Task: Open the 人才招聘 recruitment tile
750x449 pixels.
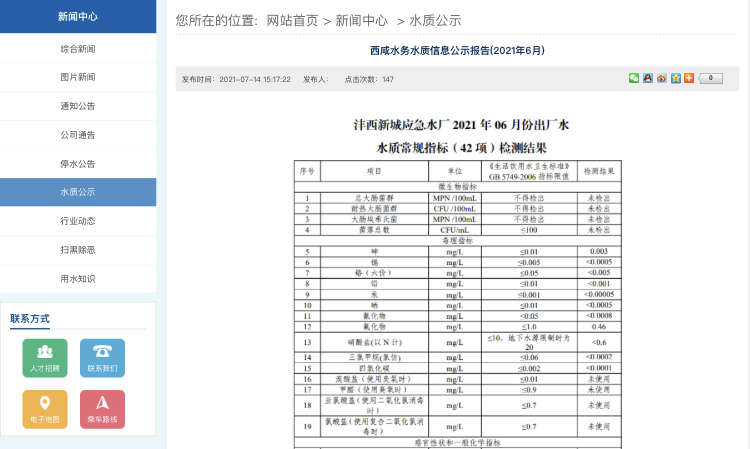Action: tap(45, 358)
